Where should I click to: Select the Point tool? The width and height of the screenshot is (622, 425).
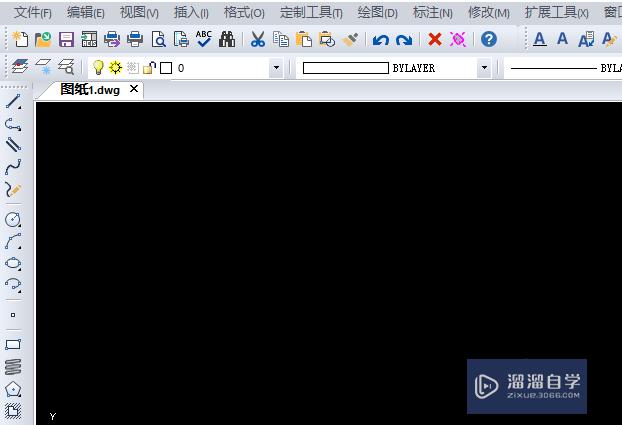click(13, 315)
